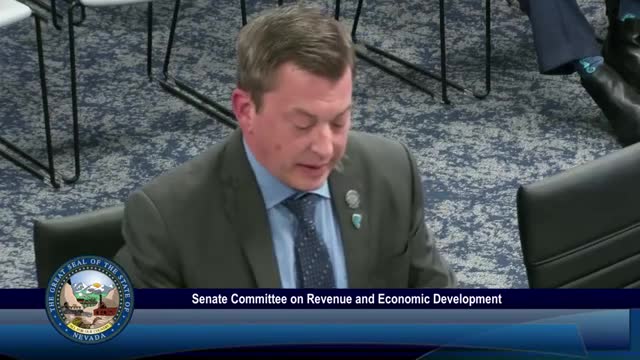Click 'Senate Committee on Revenue and Economic Development' caption
The image size is (640, 360).
coord(347,299)
